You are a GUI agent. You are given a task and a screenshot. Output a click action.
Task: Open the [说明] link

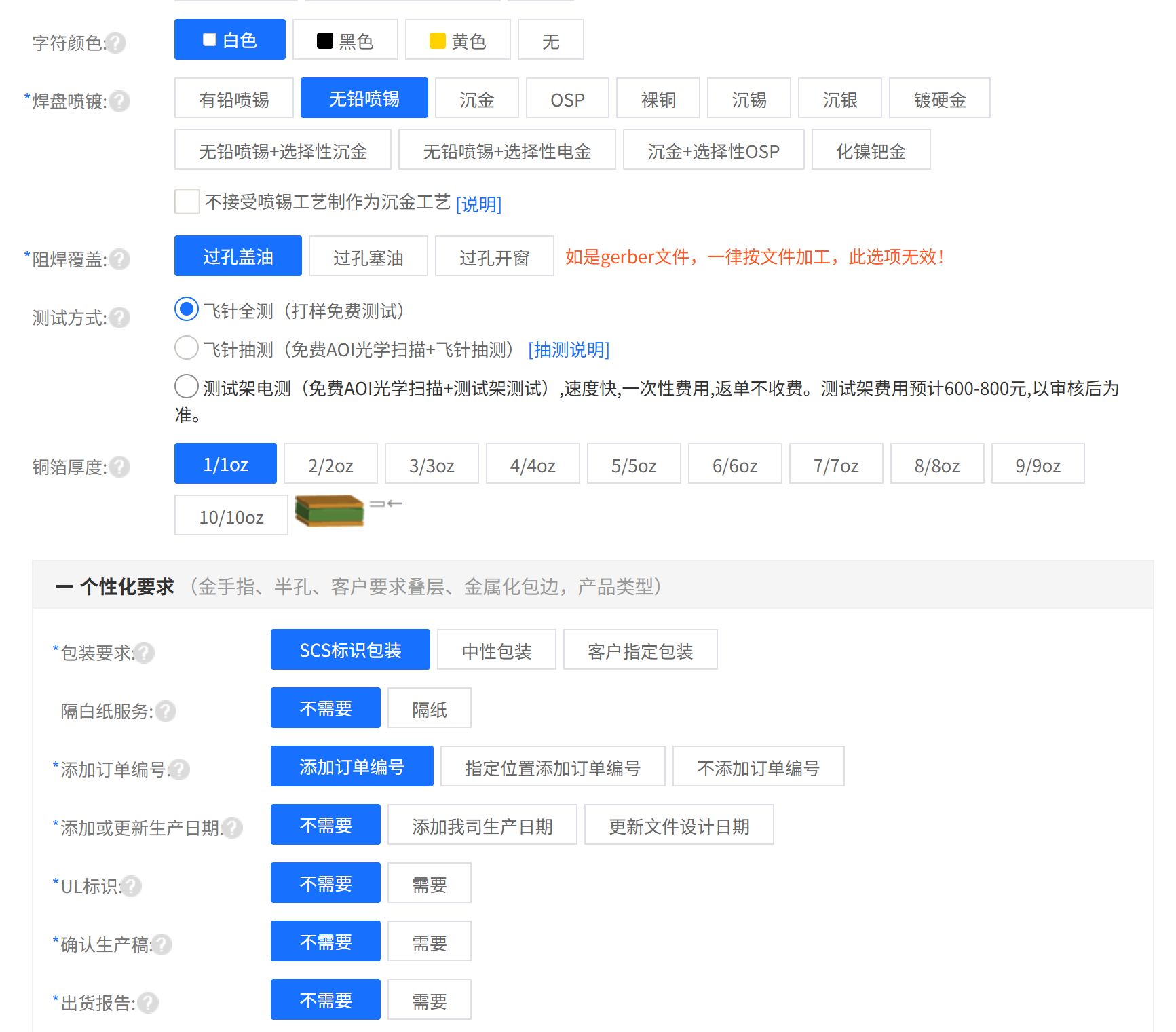478,204
